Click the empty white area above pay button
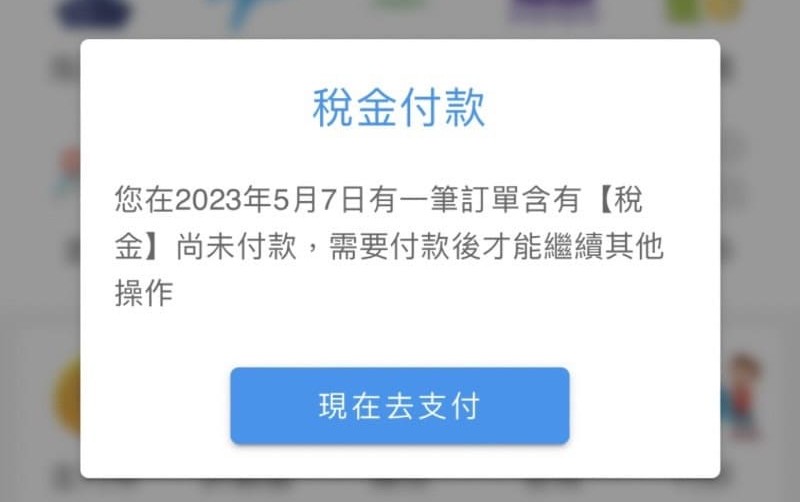The height and width of the screenshot is (502, 800). click(399, 337)
